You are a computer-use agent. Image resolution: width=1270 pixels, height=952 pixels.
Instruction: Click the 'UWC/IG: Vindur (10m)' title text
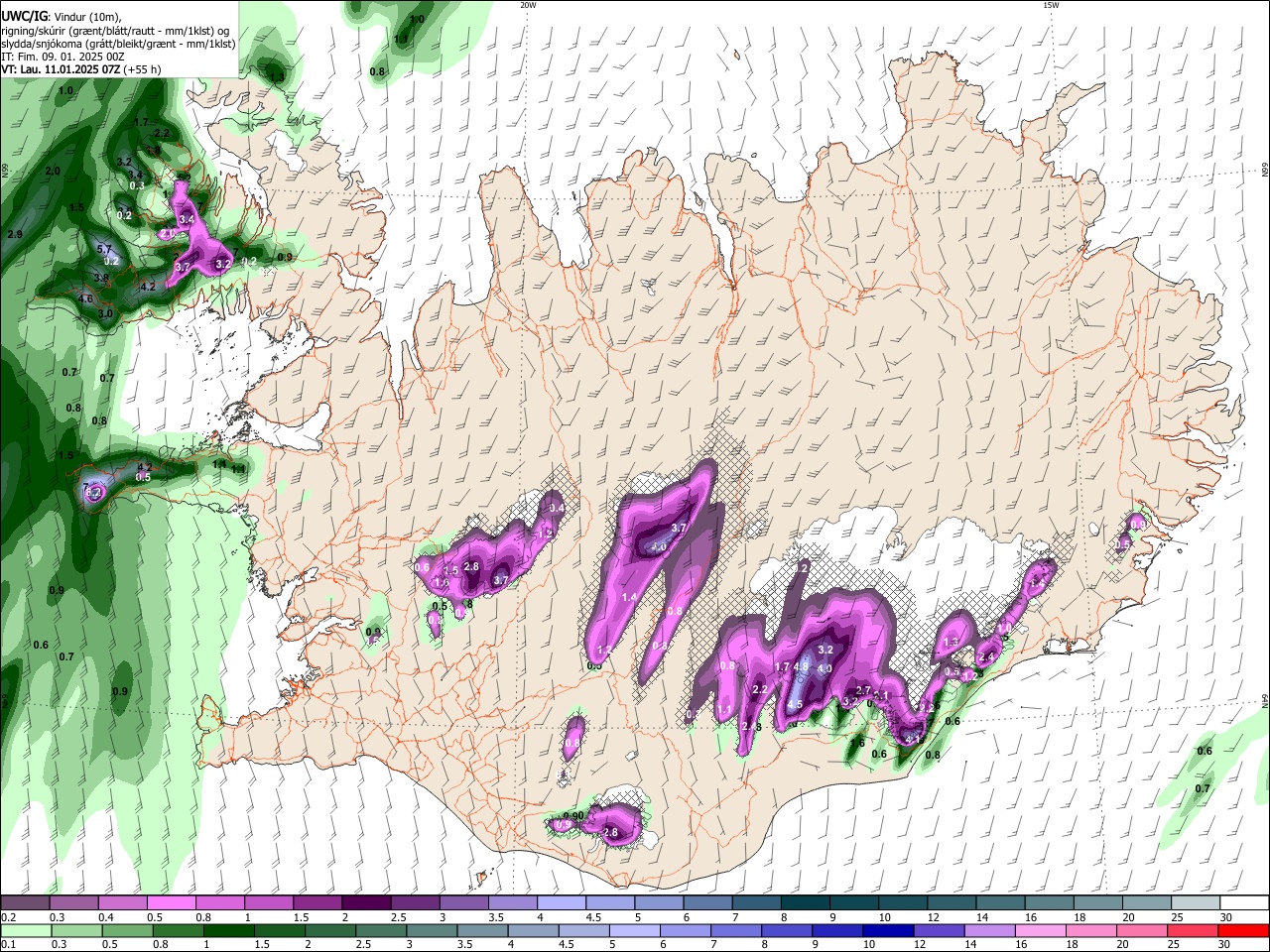62,16
